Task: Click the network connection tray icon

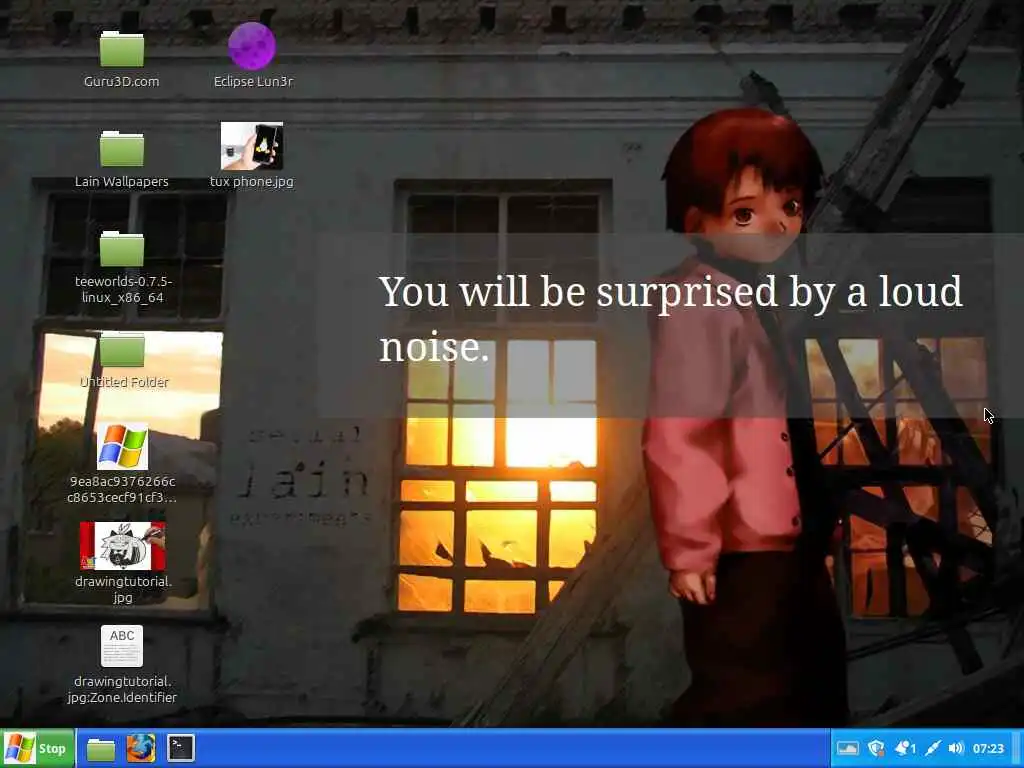Action: click(x=933, y=748)
